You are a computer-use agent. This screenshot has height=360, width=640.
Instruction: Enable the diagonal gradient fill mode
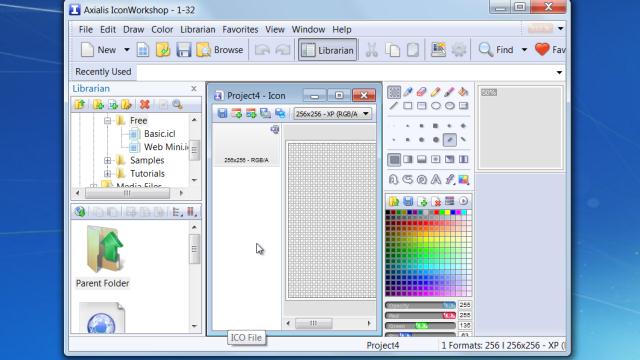point(449,160)
